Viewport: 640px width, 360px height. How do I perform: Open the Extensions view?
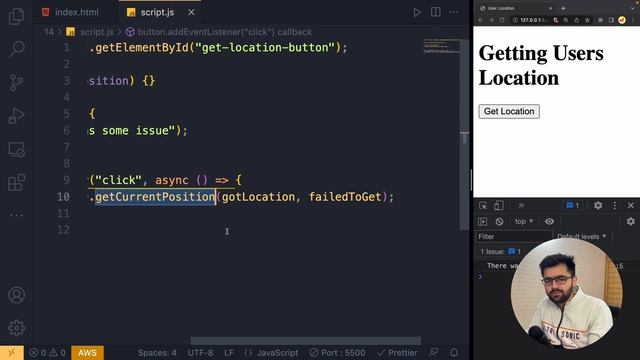coord(16,182)
